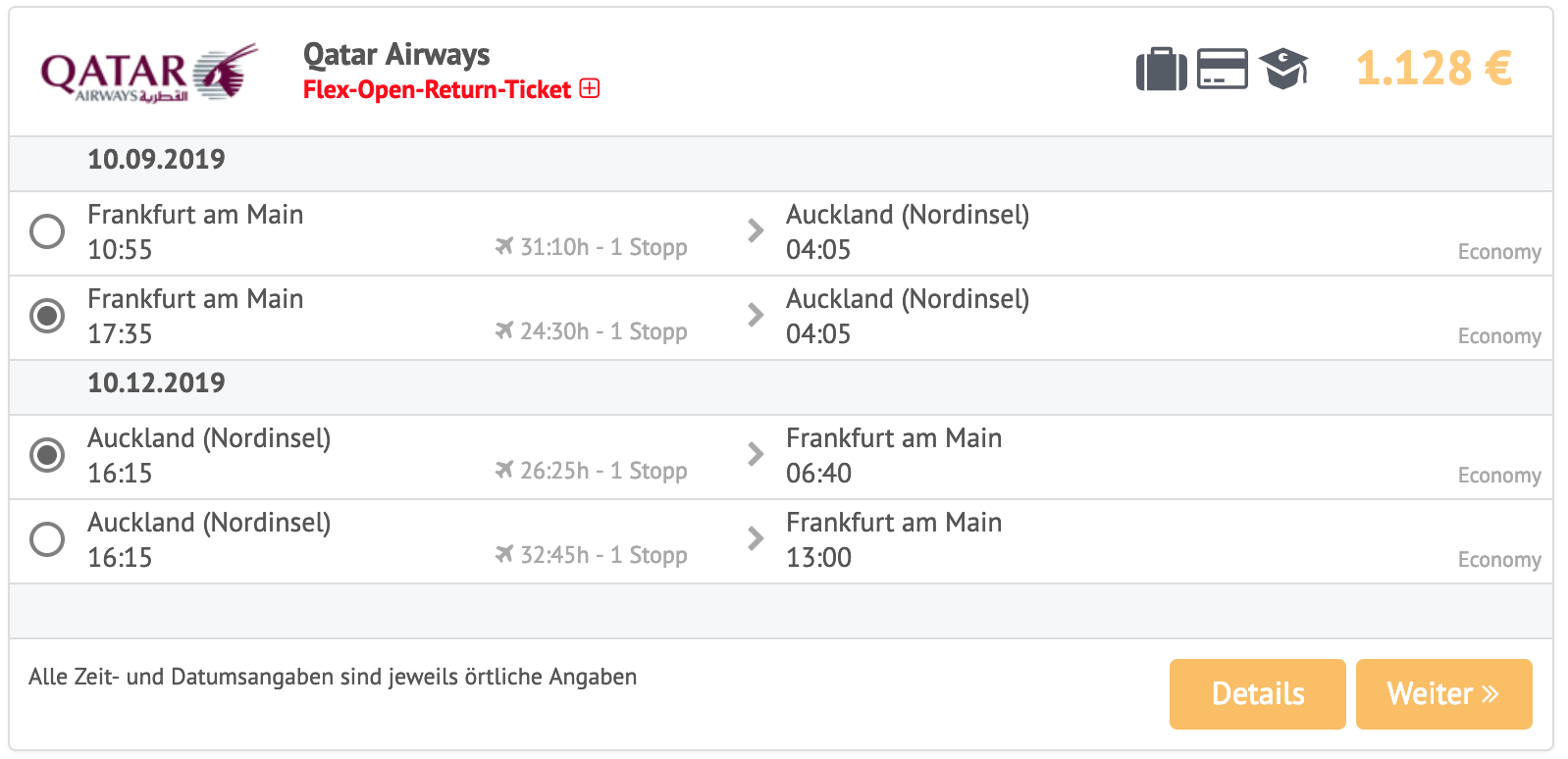Image resolution: width=1568 pixels, height=759 pixels.
Task: Click the plus icon beside Flex-Open-Return-Ticket
Action: tap(590, 88)
